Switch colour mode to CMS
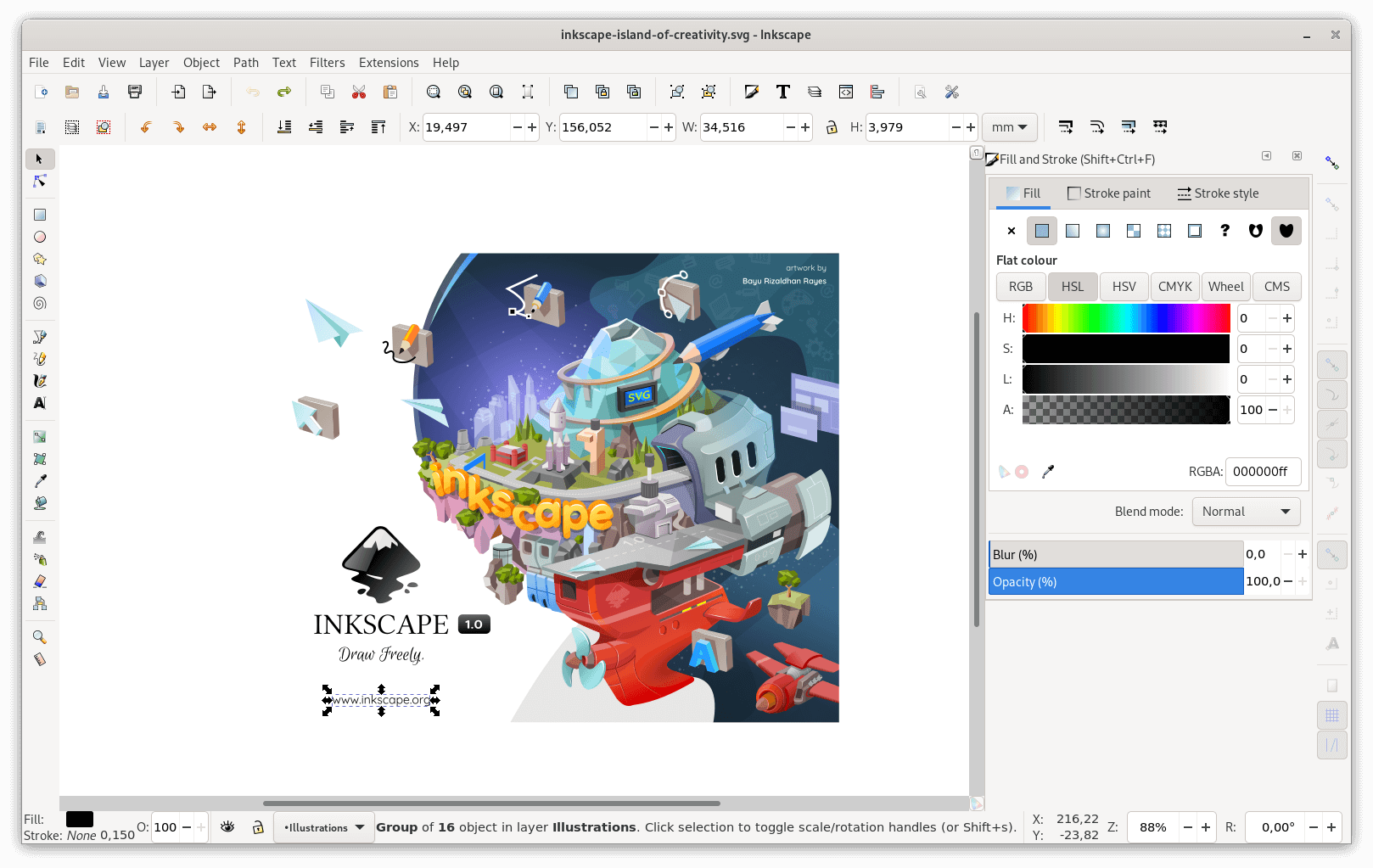 [1277, 287]
